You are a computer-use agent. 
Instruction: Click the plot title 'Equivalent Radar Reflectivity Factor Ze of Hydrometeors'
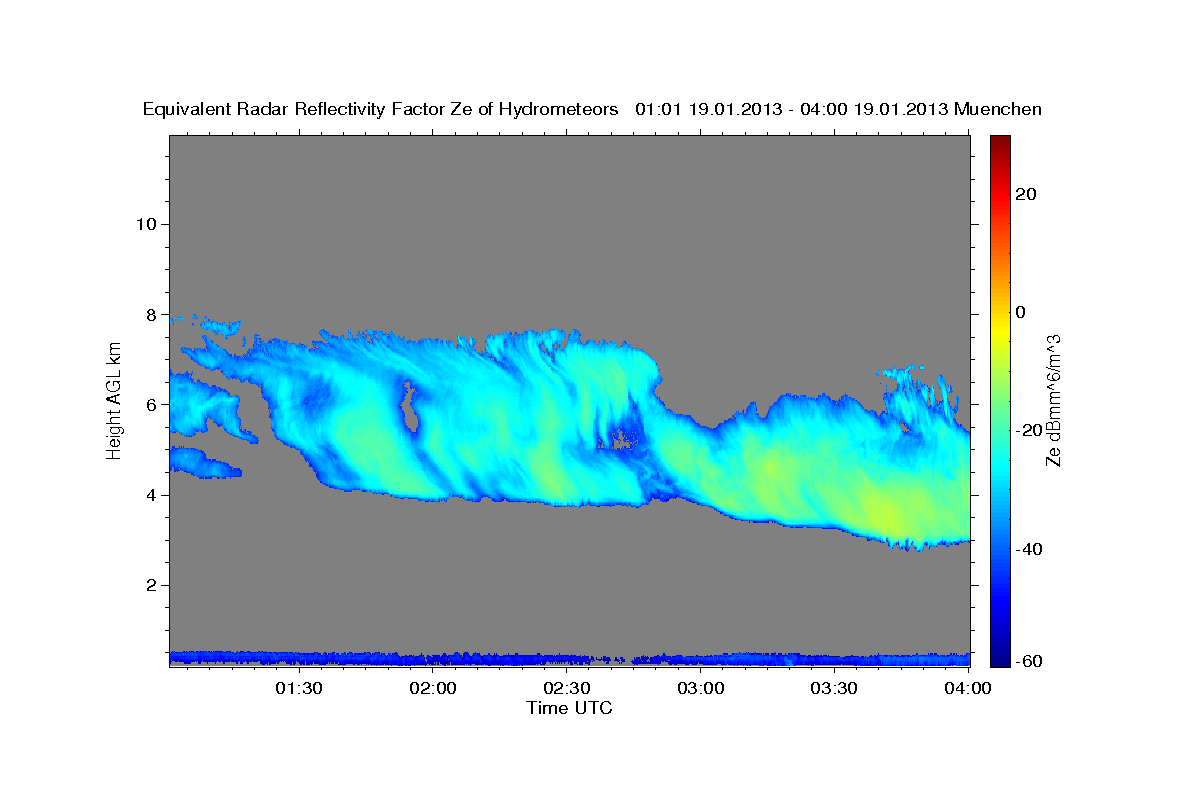pyautogui.click(x=381, y=110)
